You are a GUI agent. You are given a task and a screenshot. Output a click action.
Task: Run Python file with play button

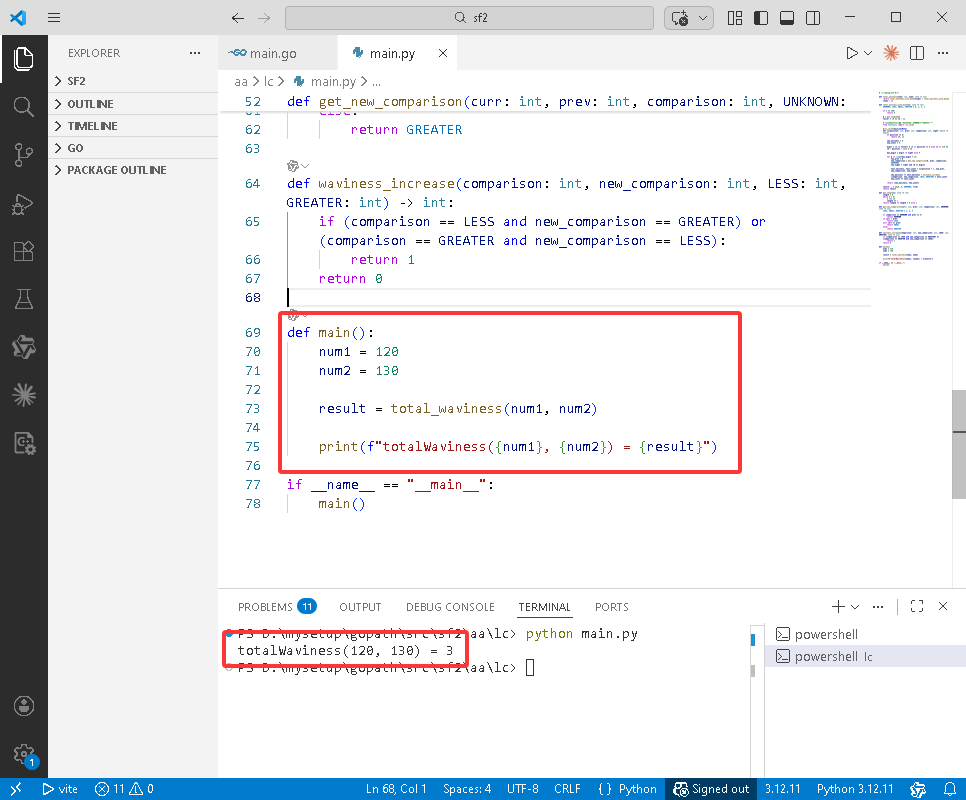(x=851, y=53)
